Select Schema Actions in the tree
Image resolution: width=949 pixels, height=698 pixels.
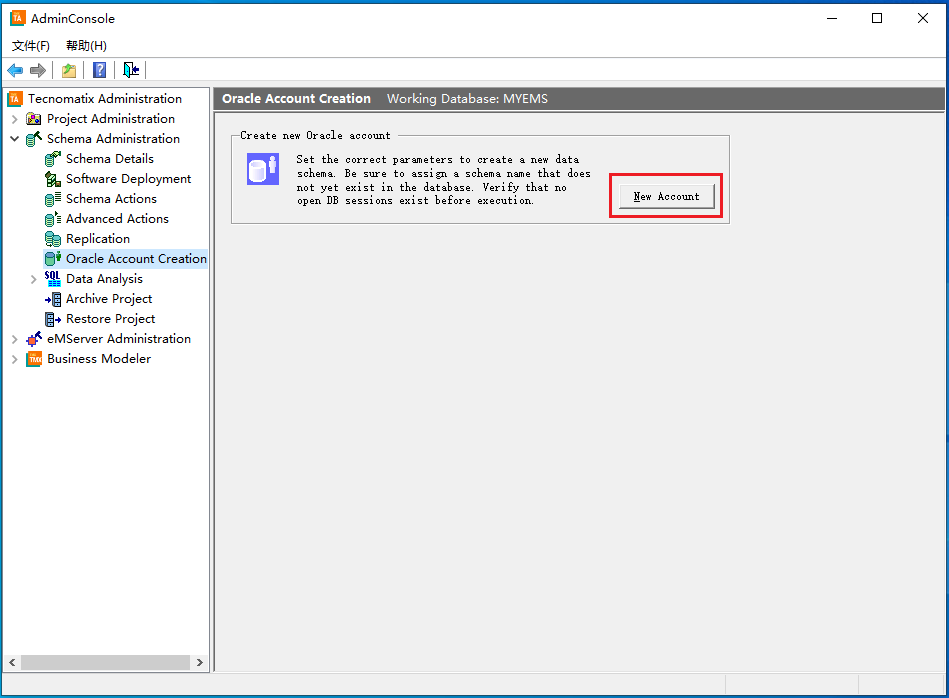pyautogui.click(x=111, y=199)
